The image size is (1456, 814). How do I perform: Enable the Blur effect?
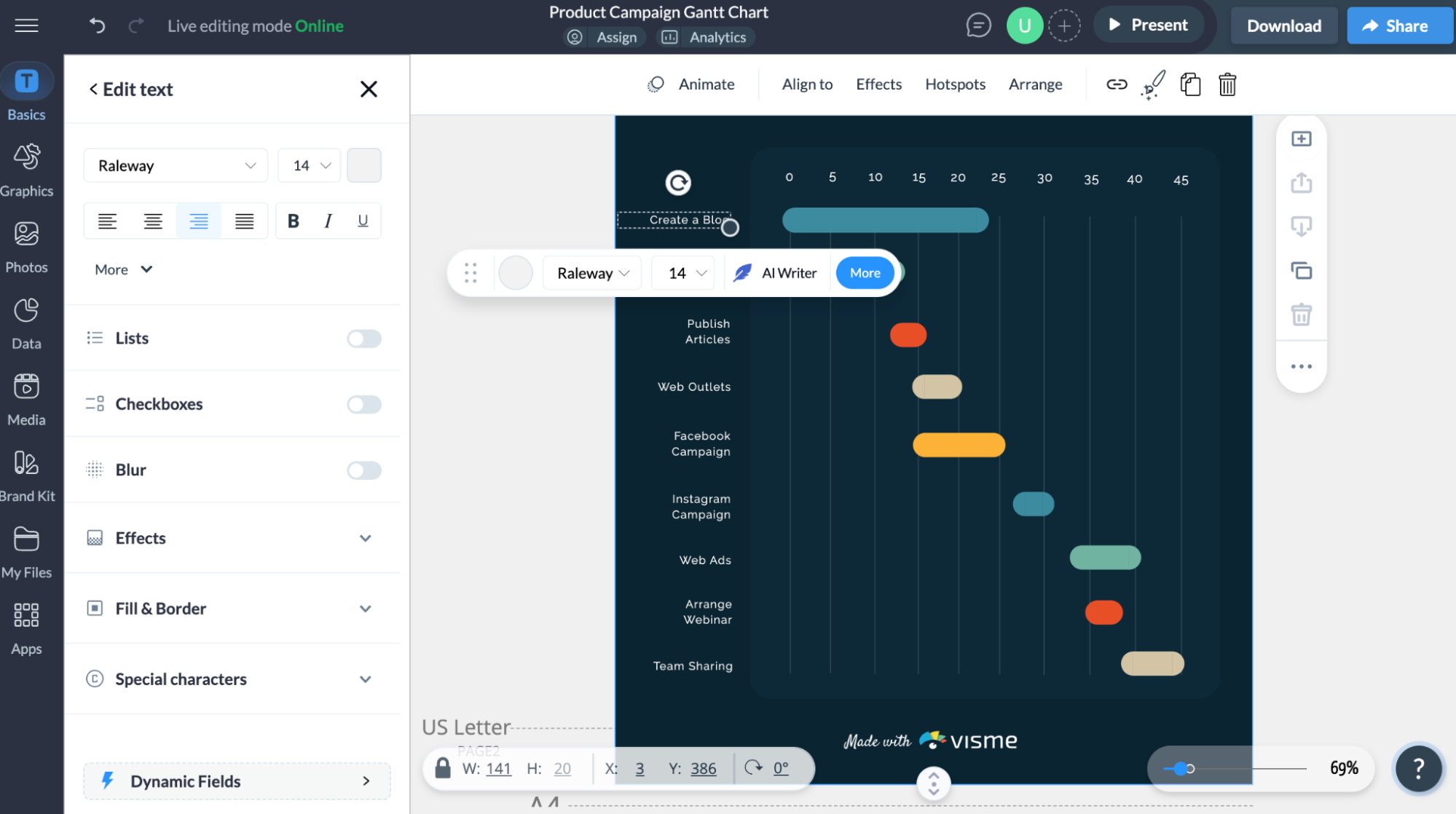pyautogui.click(x=363, y=470)
